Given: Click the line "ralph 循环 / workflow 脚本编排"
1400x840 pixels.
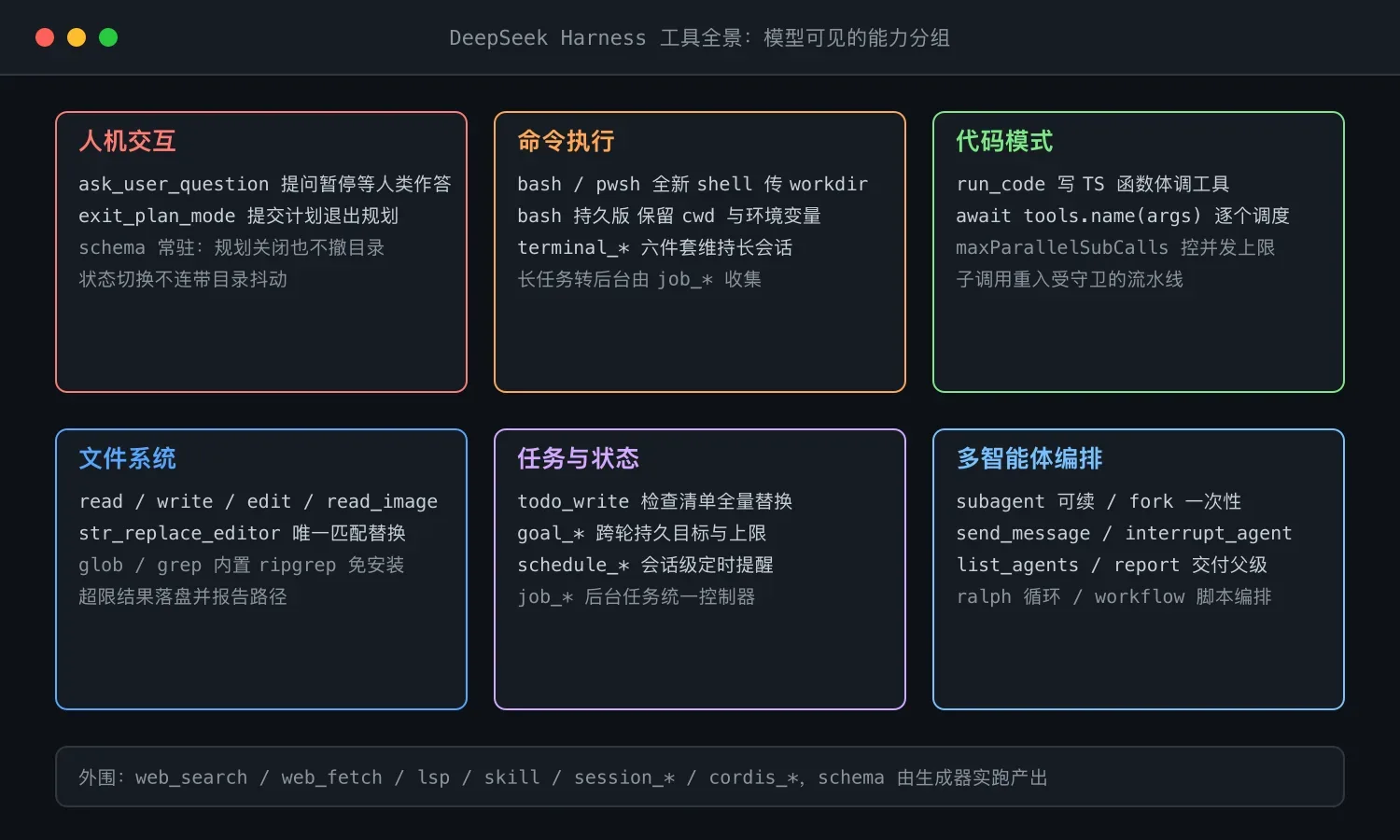Looking at the screenshot, I should [x=1113, y=596].
